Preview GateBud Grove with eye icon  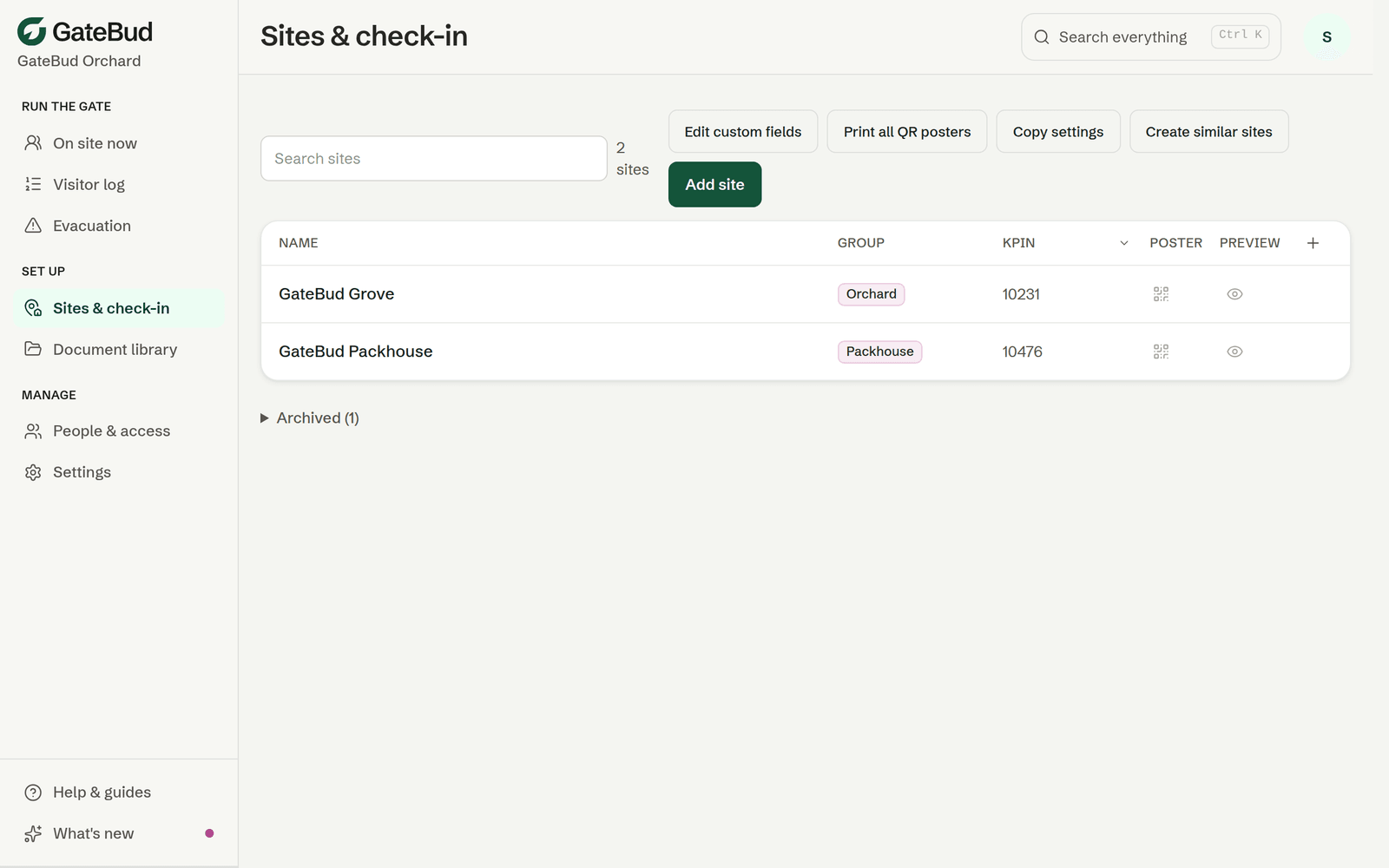click(1234, 294)
